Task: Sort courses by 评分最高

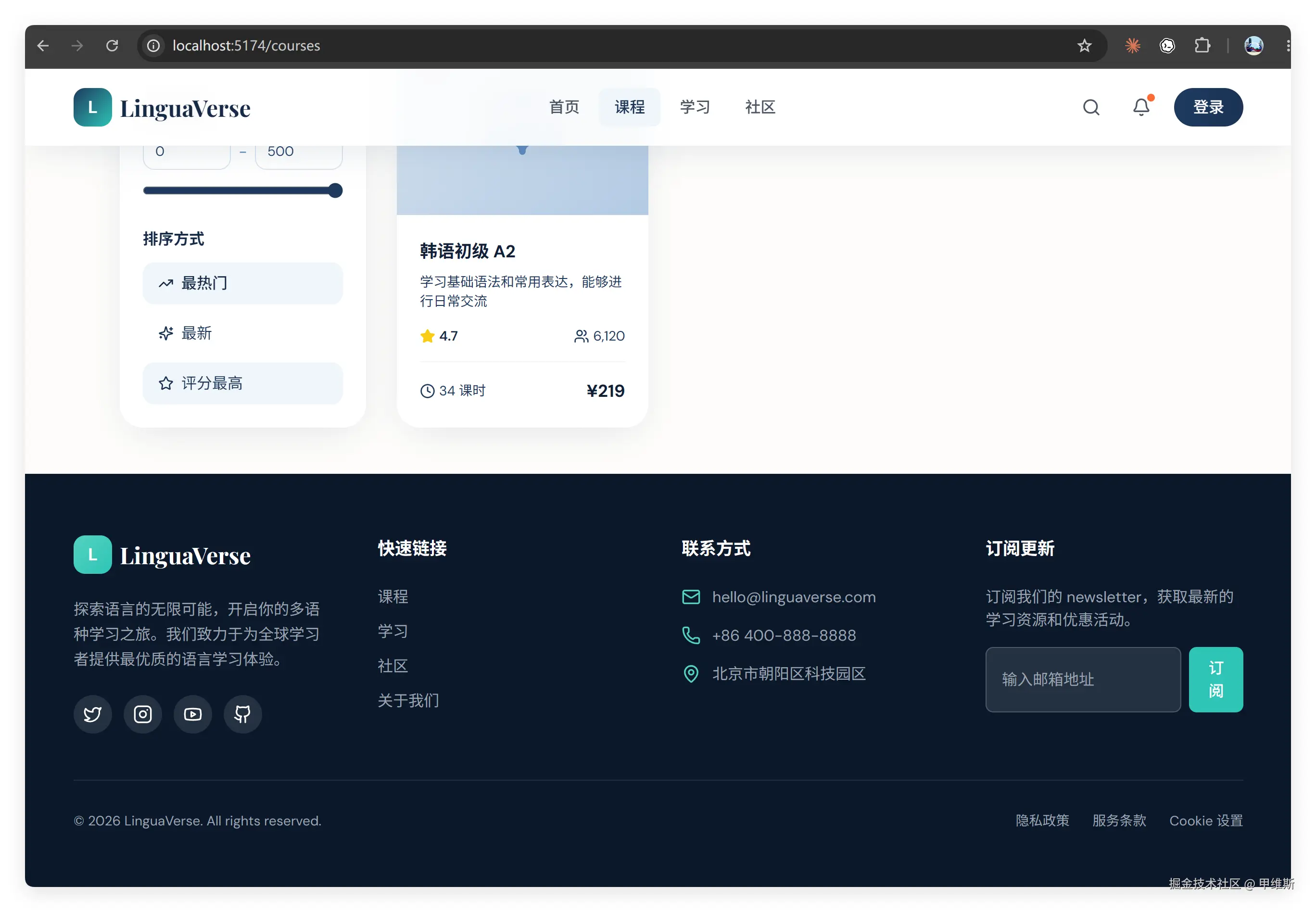Action: click(242, 383)
